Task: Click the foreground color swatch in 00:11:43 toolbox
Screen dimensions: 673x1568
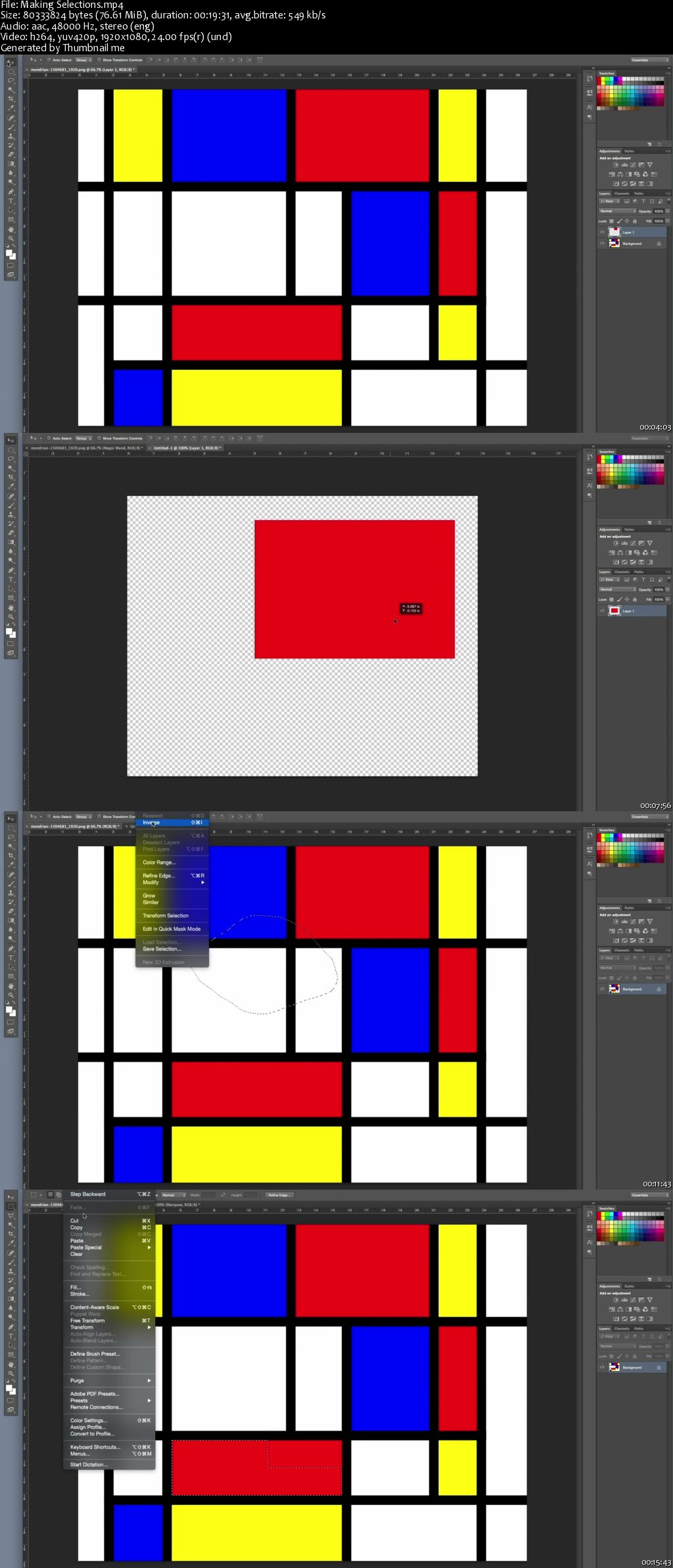Action: 9,1009
